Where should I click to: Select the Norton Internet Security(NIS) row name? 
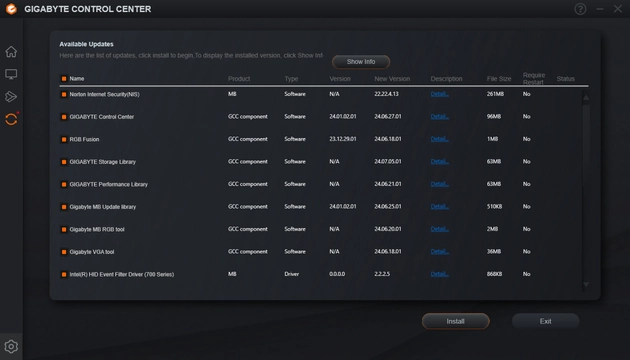[x=104, y=94]
